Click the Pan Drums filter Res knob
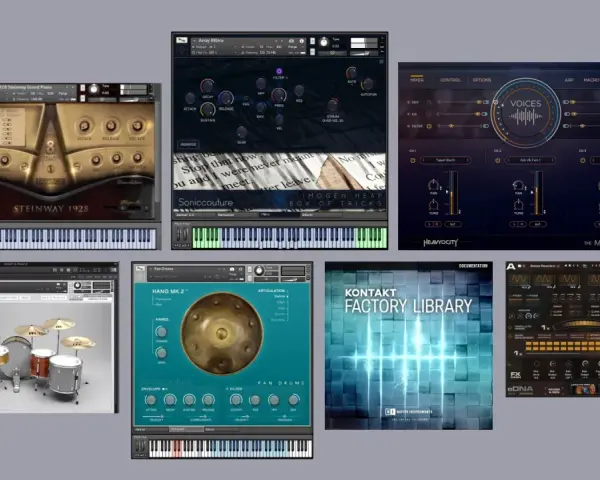Viewport: 600px width, 480px height. click(254, 400)
